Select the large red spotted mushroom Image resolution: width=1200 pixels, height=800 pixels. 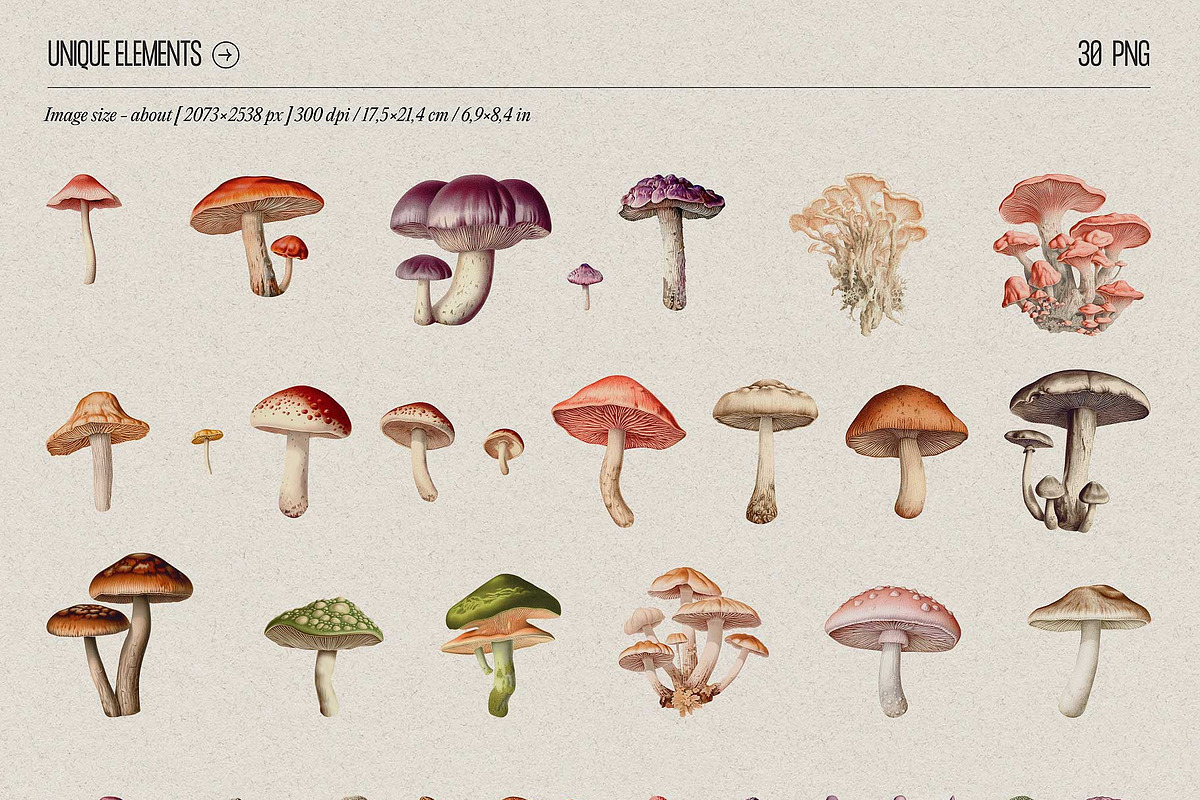[300, 451]
